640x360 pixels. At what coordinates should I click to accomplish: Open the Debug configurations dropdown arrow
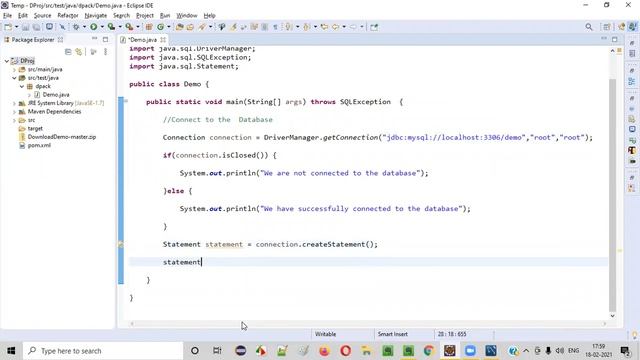point(84,27)
